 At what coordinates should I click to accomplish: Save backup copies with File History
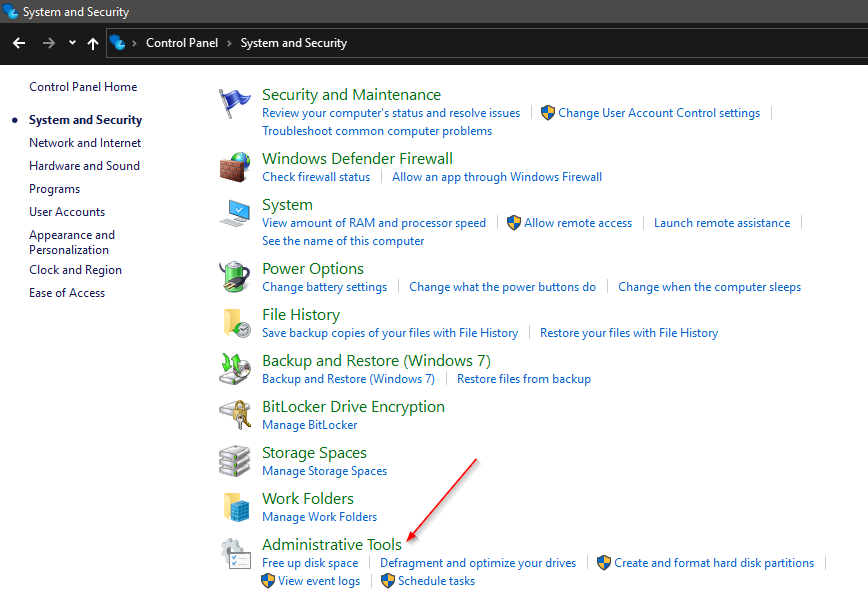coord(390,333)
